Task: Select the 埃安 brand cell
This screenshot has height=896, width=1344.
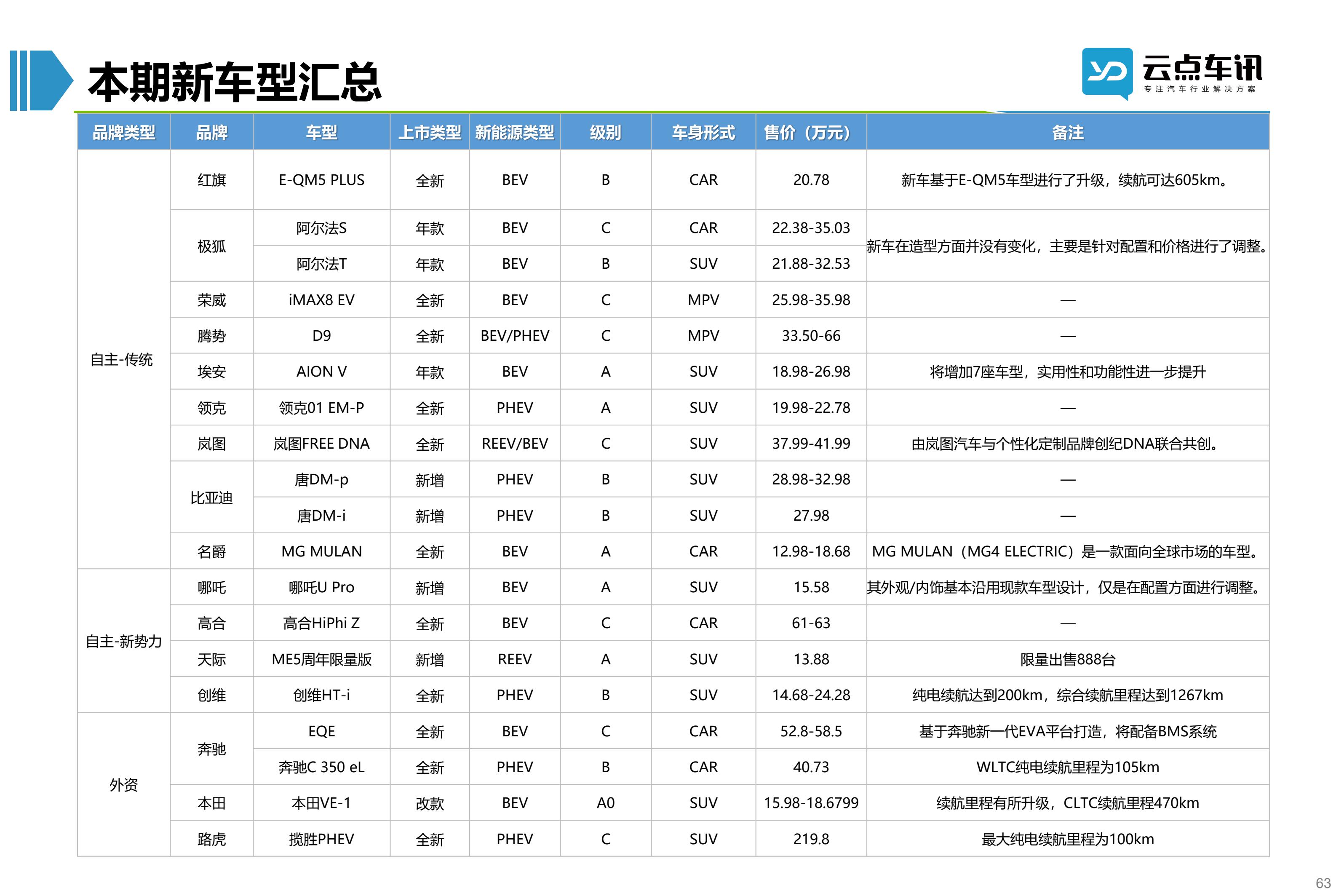Action: [211, 372]
